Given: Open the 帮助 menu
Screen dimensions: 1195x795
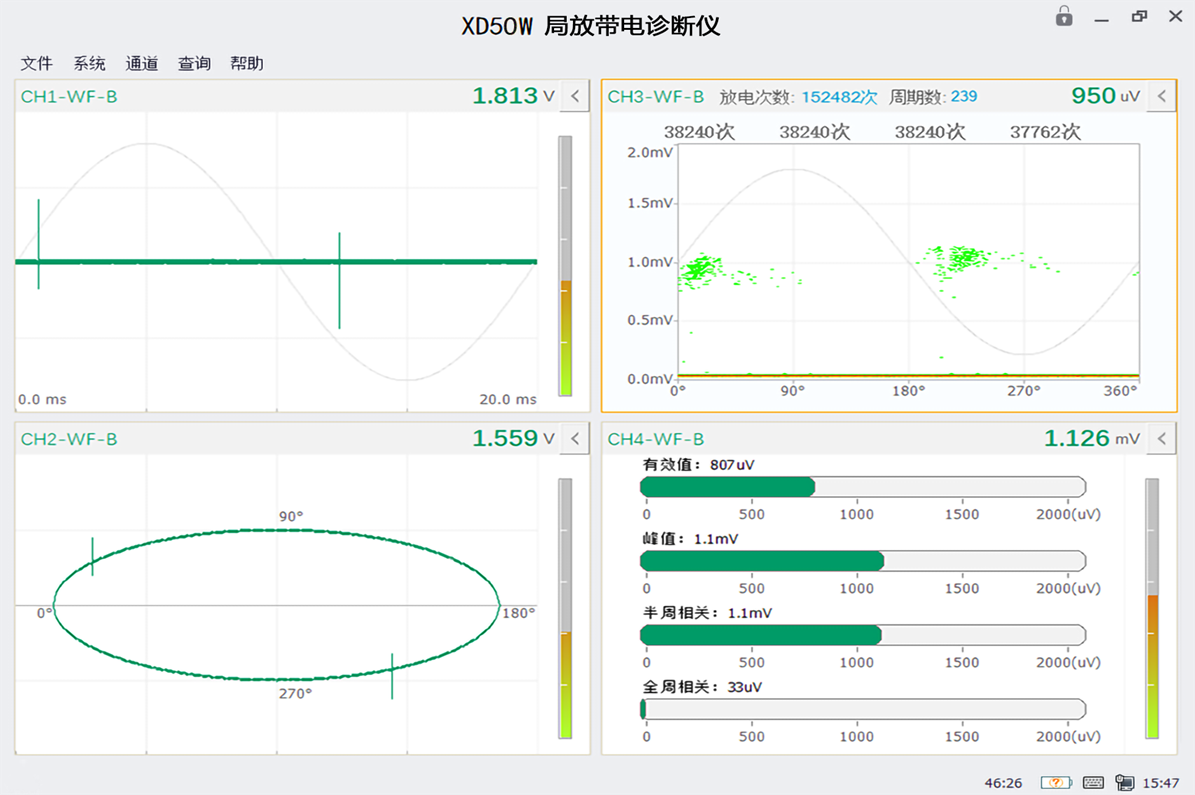Looking at the screenshot, I should tap(247, 63).
